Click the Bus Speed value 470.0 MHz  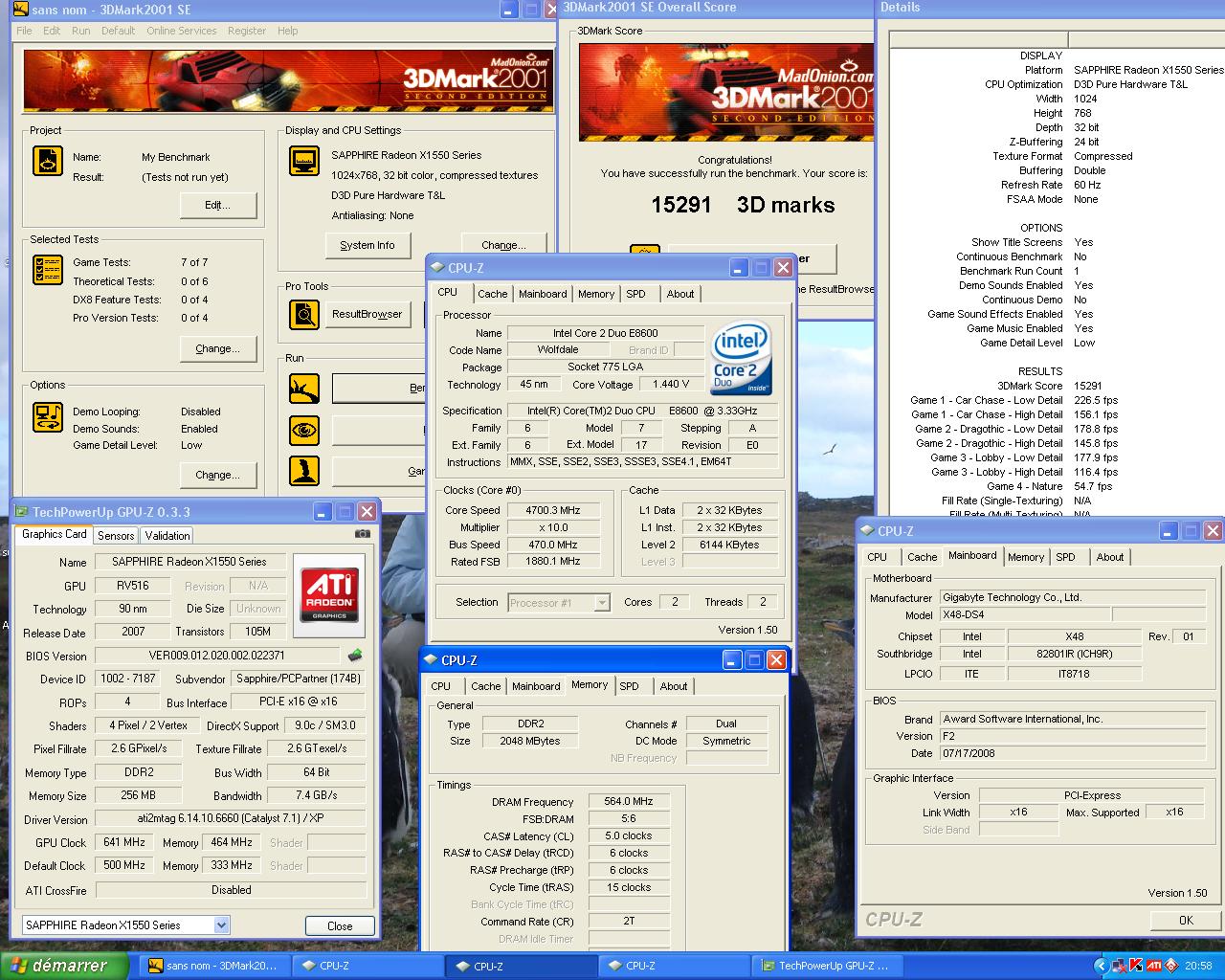[x=553, y=545]
